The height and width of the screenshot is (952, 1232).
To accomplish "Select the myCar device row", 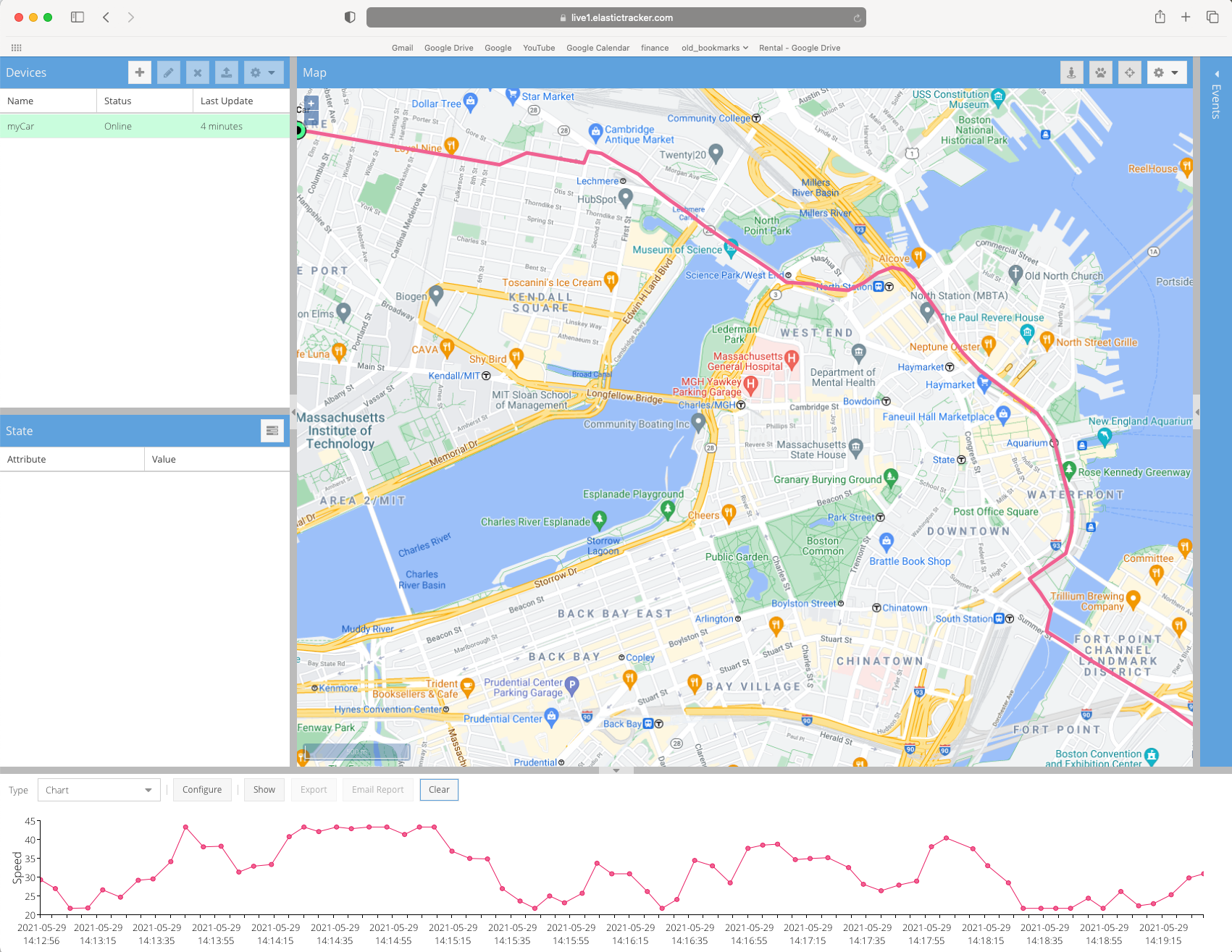I will click(x=145, y=126).
